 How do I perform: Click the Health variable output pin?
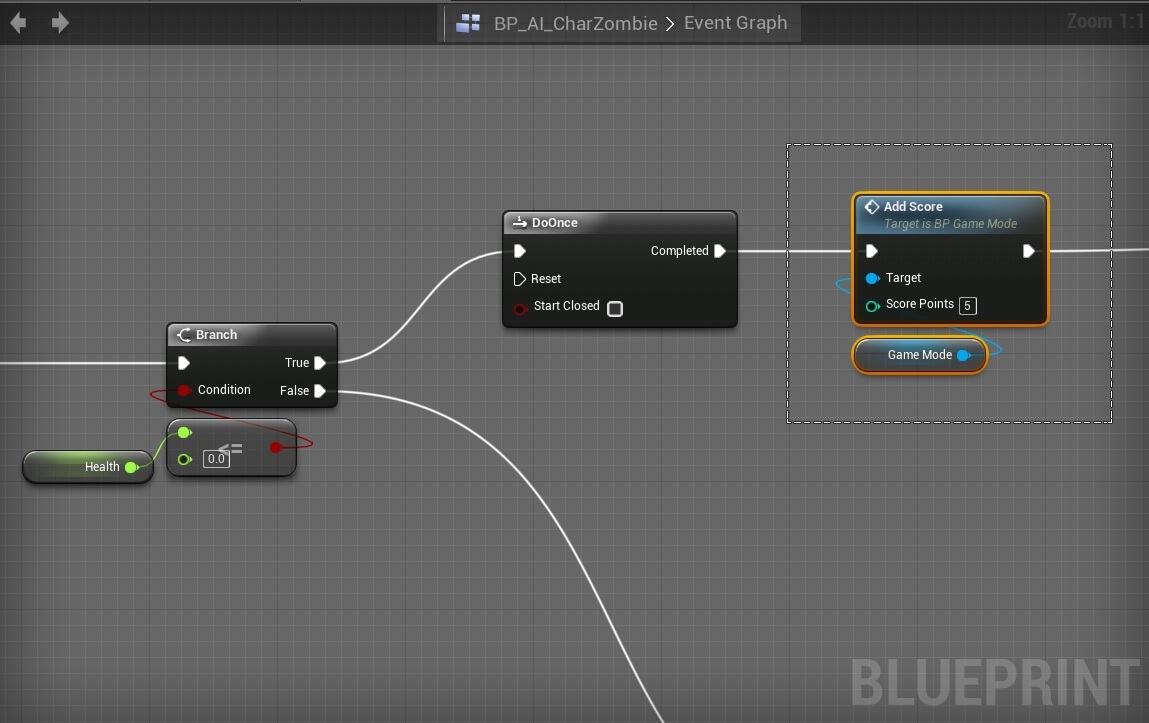tap(131, 467)
